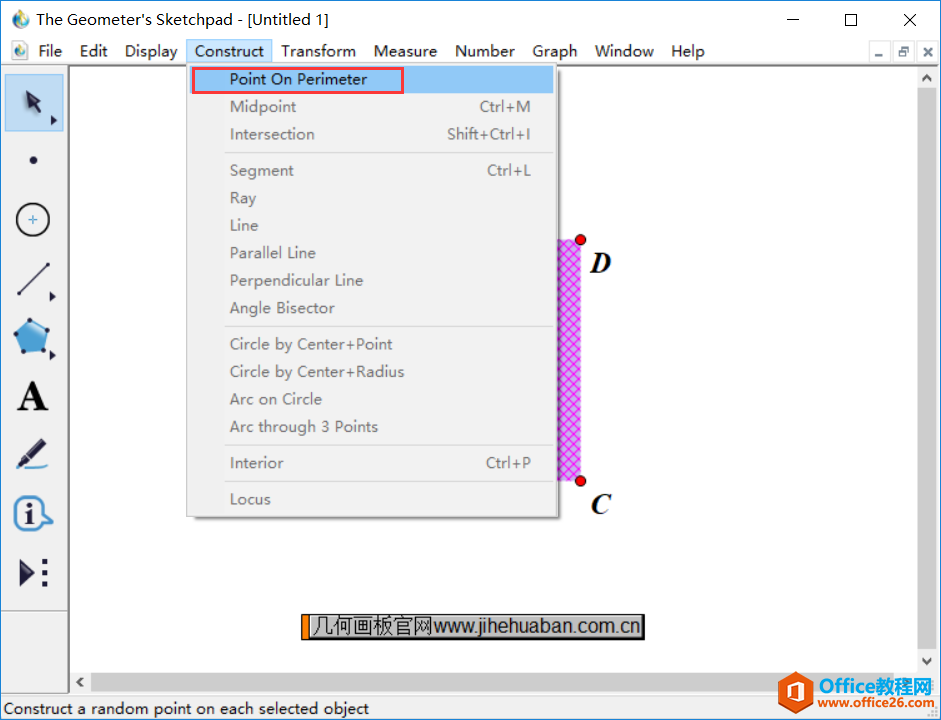Screen dimensions: 941x720
Task: Select red point C on the sketch
Action: 580,481
